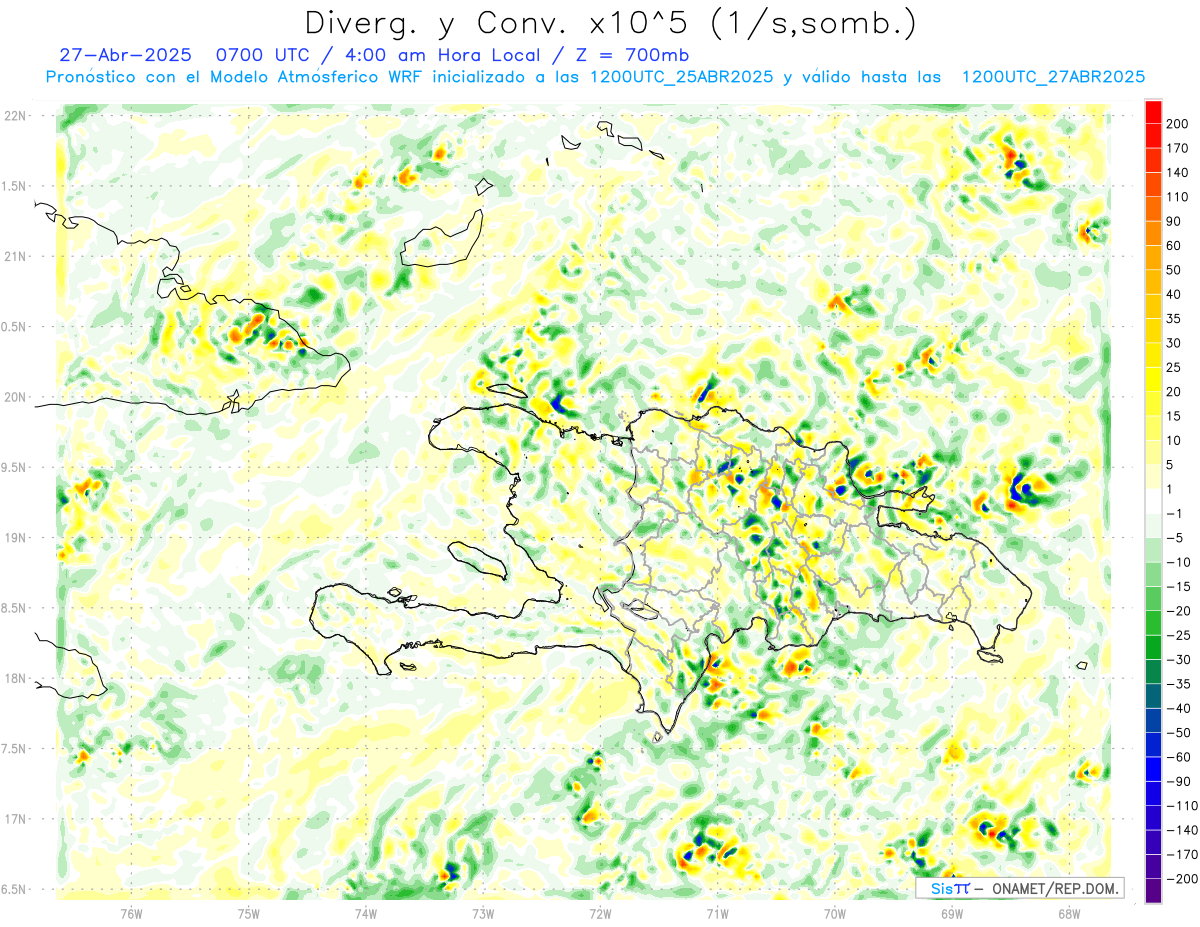Image resolution: width=1200 pixels, height=927 pixels.
Task: Click the '19N' latitude label
Action: (x=14, y=538)
